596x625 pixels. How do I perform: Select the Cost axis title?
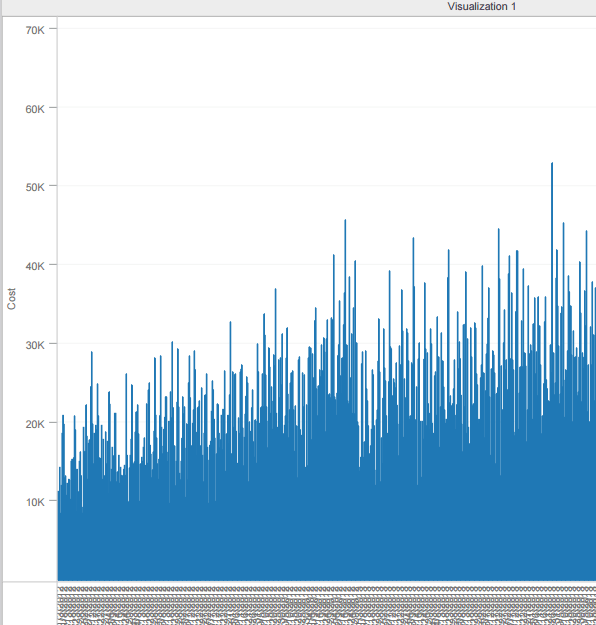(11, 299)
